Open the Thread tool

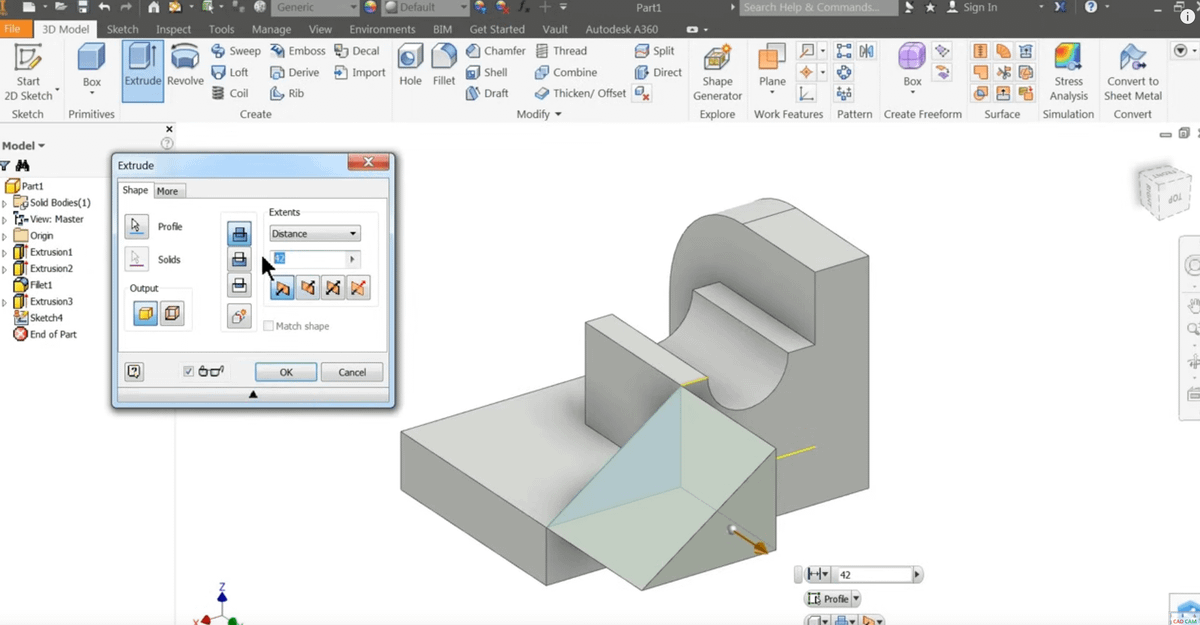click(x=561, y=51)
